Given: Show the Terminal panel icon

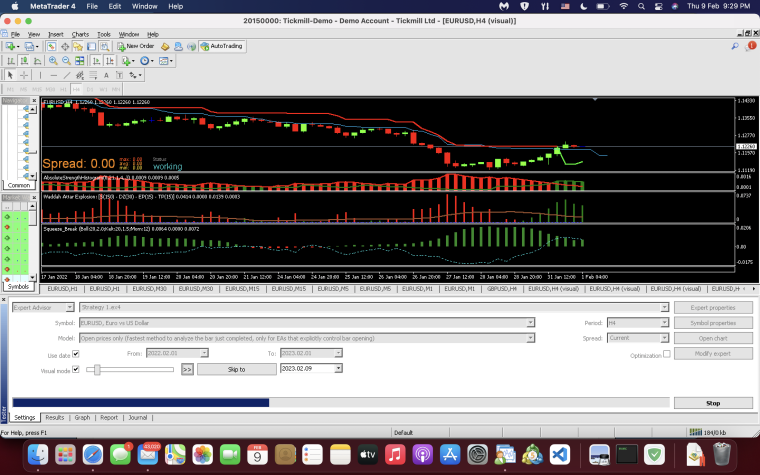Looking at the screenshot, I should point(91,46).
